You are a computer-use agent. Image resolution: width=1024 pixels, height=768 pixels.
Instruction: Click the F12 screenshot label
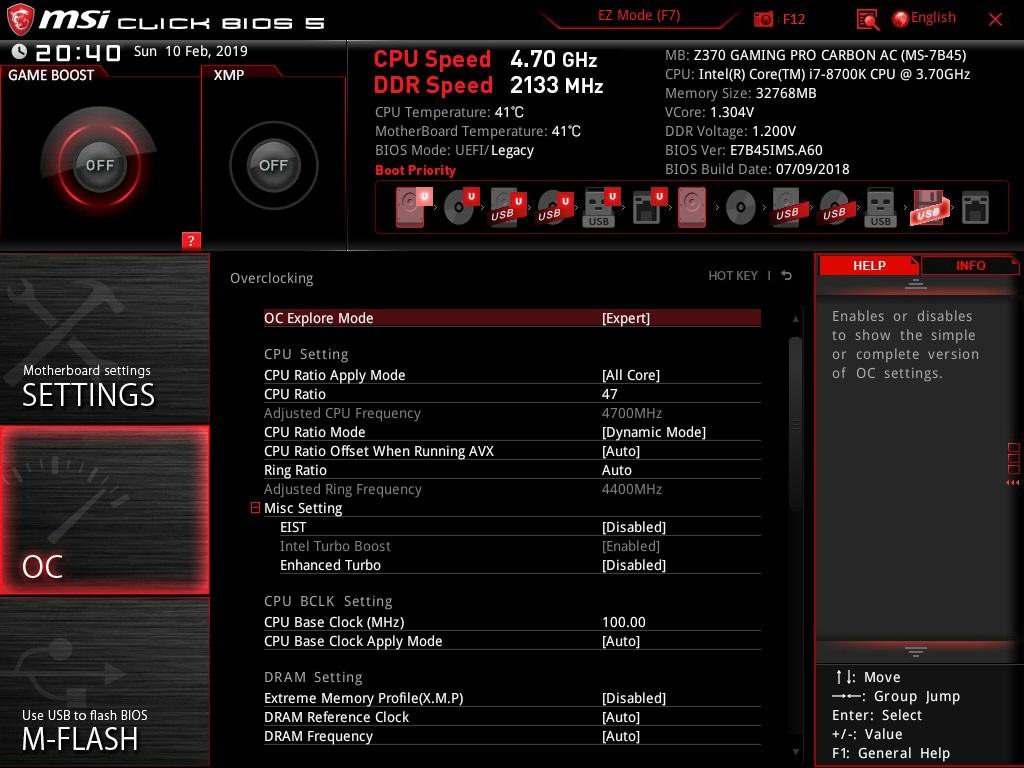point(793,19)
